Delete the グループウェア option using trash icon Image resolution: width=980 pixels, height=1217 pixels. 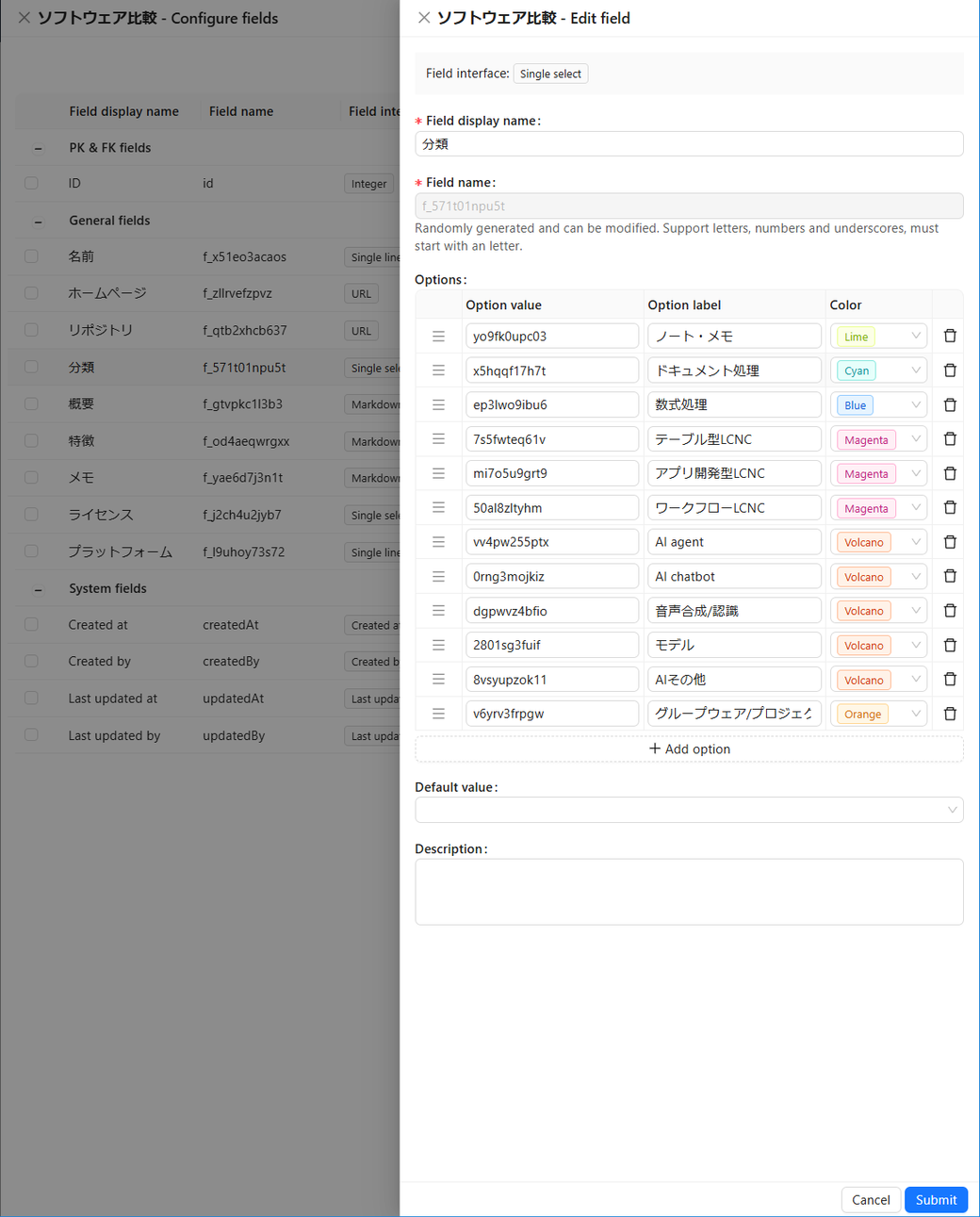(950, 714)
